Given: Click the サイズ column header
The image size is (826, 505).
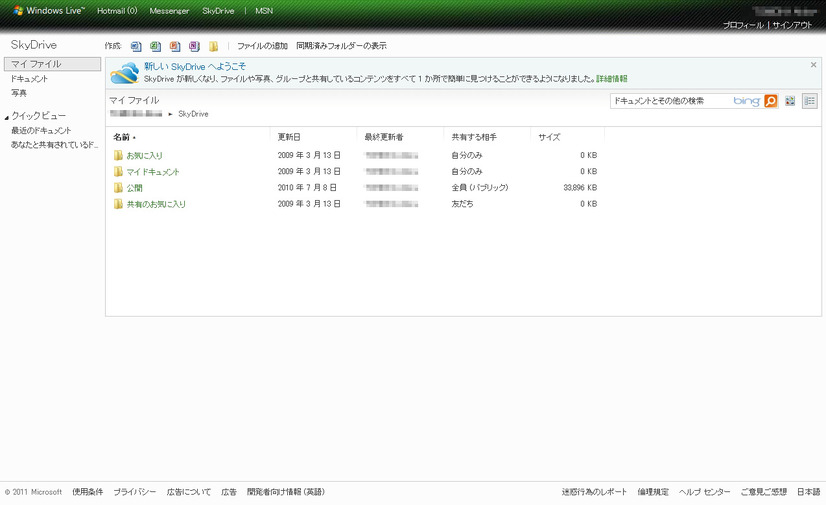Looking at the screenshot, I should coord(549,137).
